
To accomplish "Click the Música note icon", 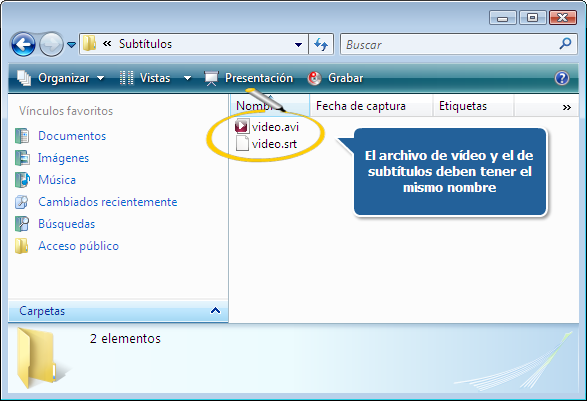I will [22, 180].
